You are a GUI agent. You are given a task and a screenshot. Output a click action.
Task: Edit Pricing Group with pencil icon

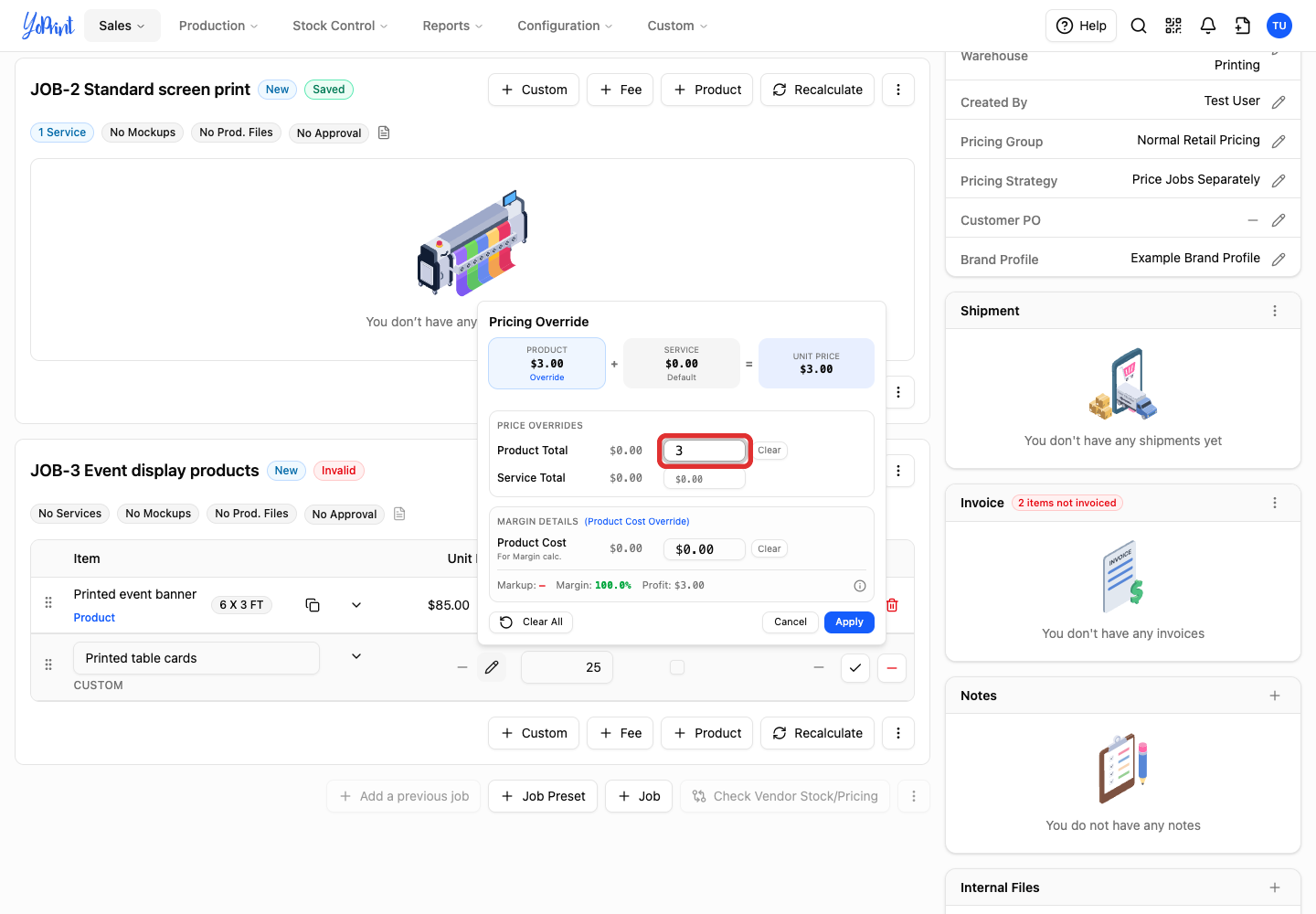pos(1279,142)
